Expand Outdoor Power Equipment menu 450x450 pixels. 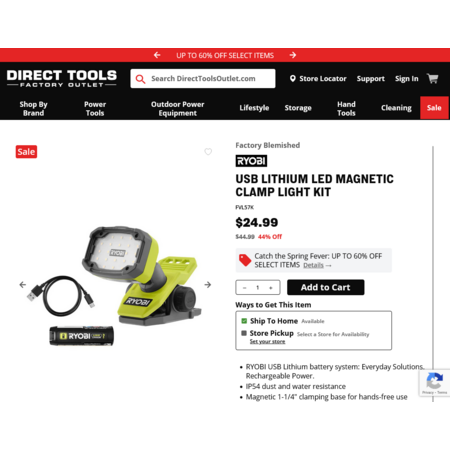click(x=178, y=108)
